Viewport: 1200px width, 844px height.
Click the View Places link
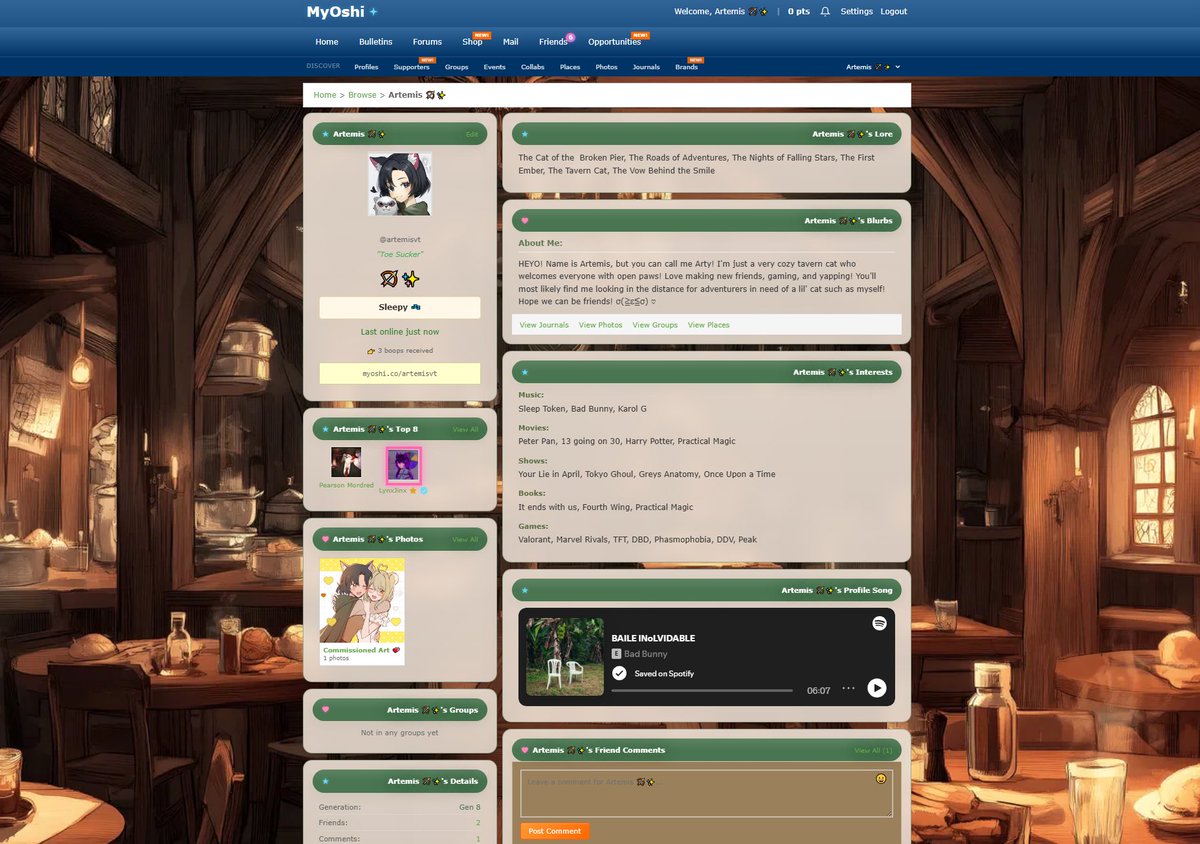click(x=709, y=325)
